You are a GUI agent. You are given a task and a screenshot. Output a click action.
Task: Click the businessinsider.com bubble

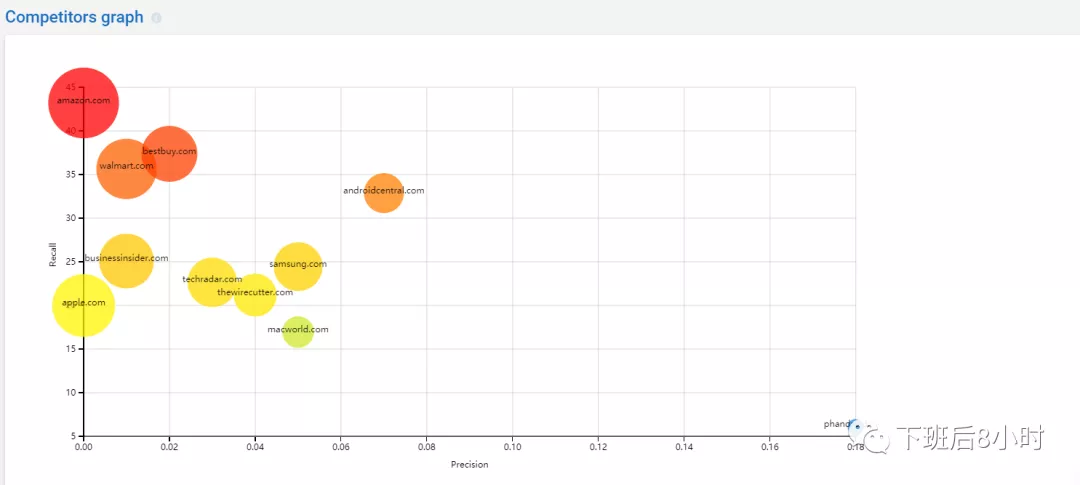126,260
